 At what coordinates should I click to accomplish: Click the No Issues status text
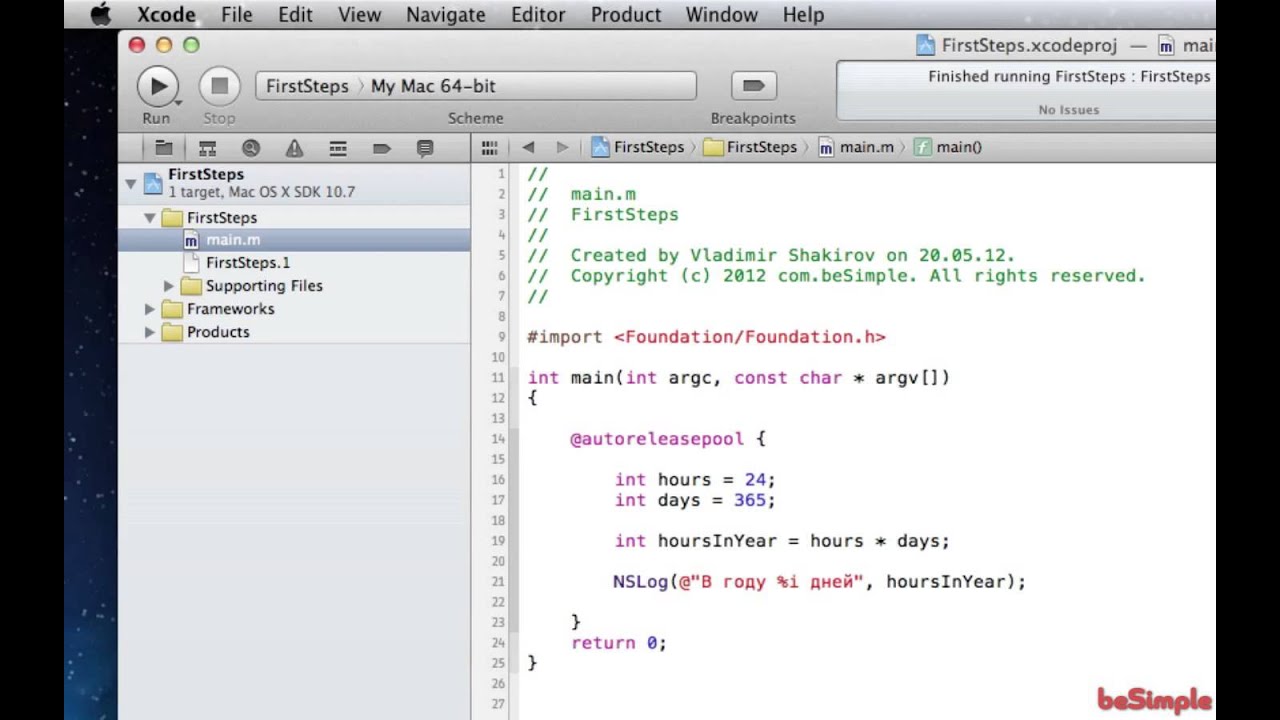(x=1068, y=110)
